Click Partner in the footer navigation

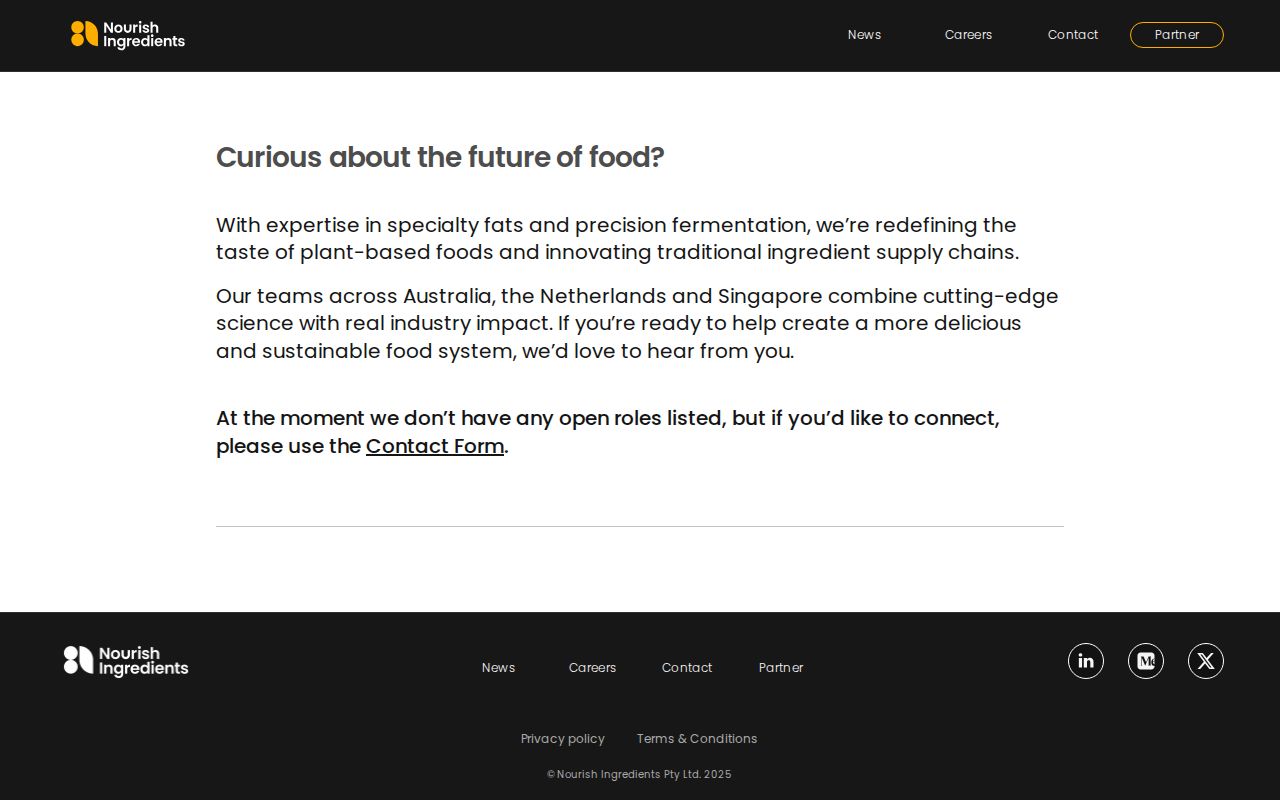(x=781, y=667)
